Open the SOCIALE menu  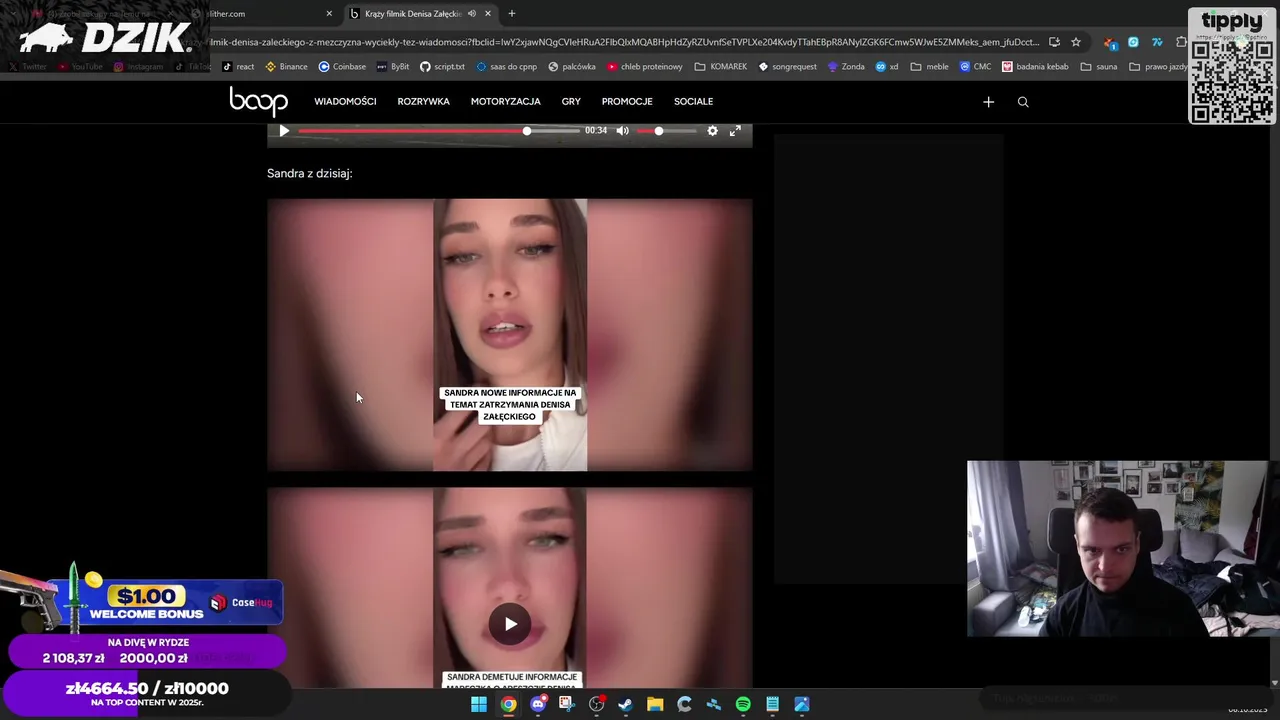click(693, 102)
